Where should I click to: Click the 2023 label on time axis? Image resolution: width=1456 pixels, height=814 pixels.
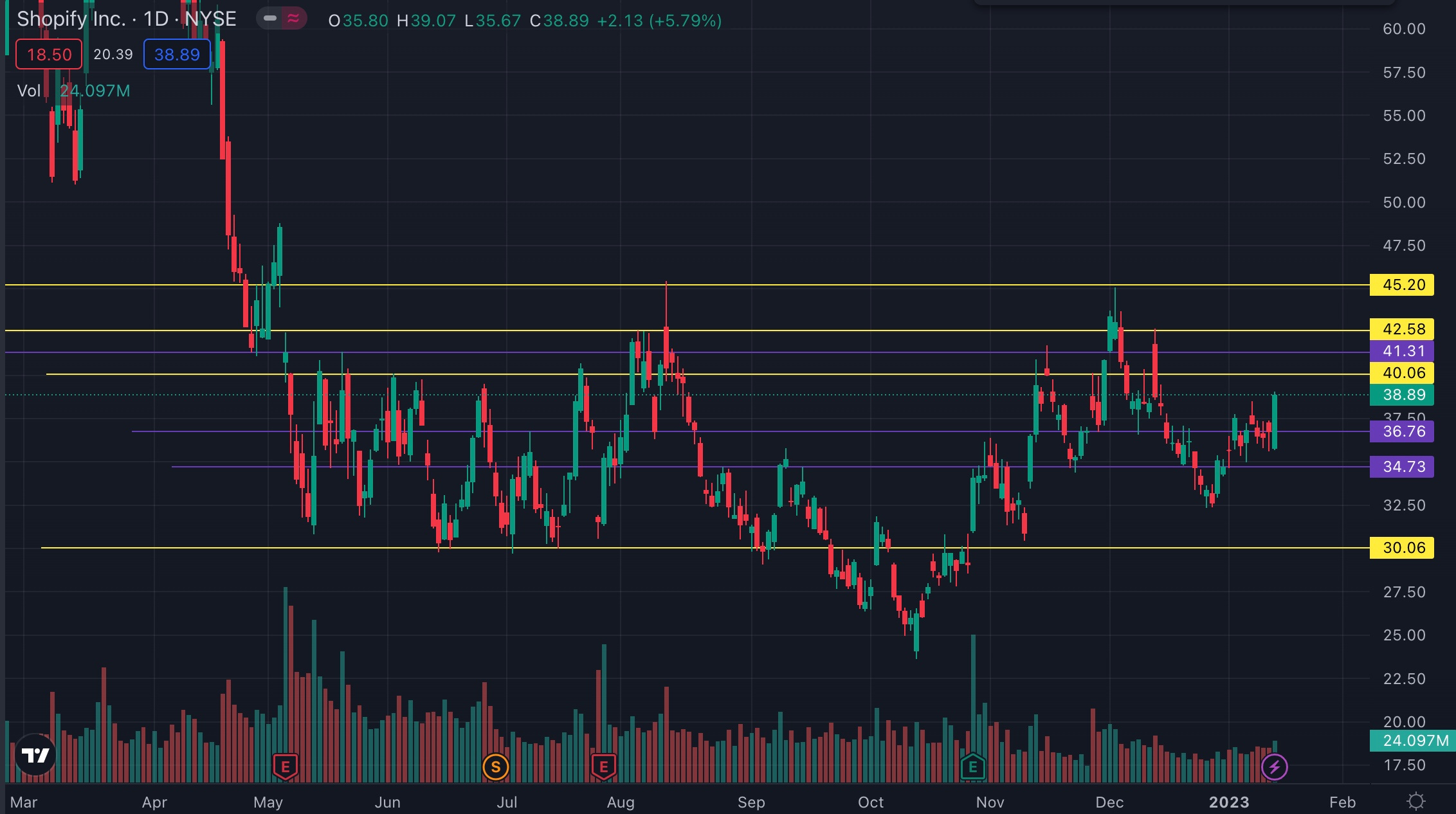pyautogui.click(x=1229, y=802)
